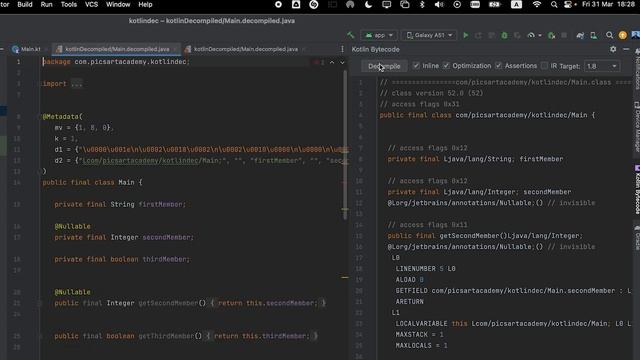Click the Attach Debugger to process icon

[551, 36]
